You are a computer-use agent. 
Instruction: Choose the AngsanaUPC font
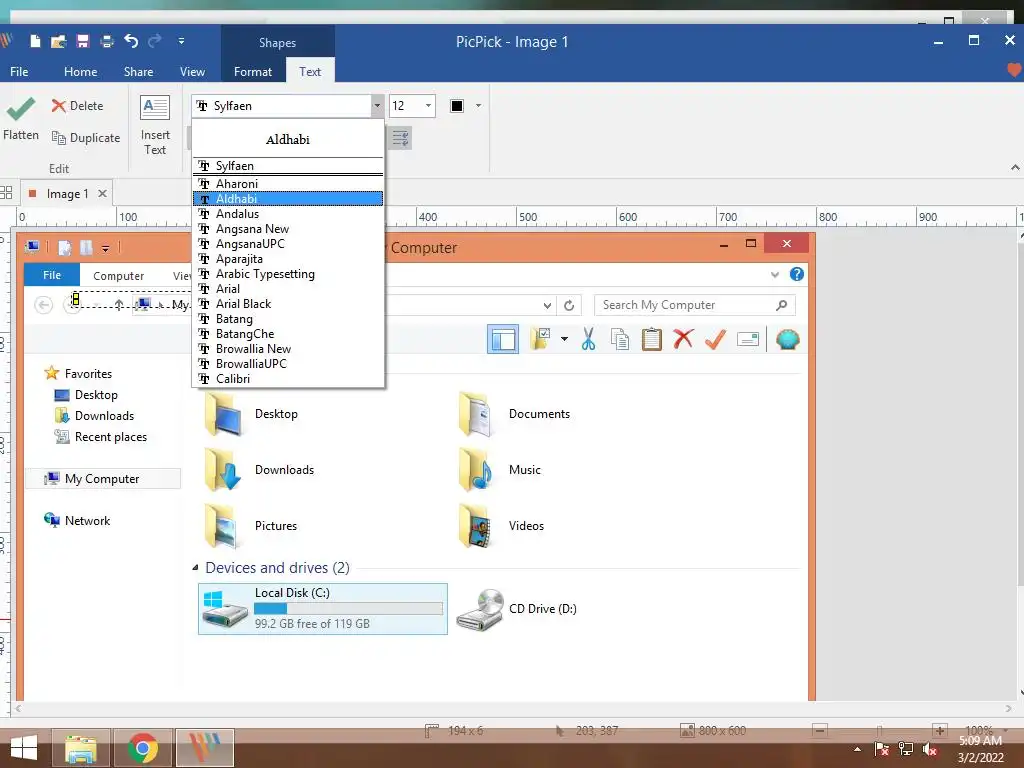[x=288, y=244]
